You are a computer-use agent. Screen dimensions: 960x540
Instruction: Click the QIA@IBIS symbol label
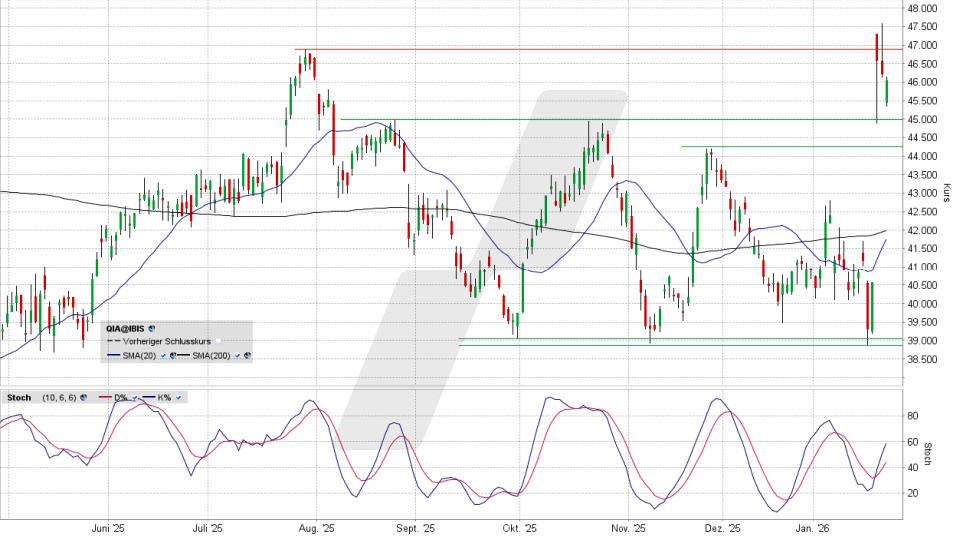(x=125, y=329)
